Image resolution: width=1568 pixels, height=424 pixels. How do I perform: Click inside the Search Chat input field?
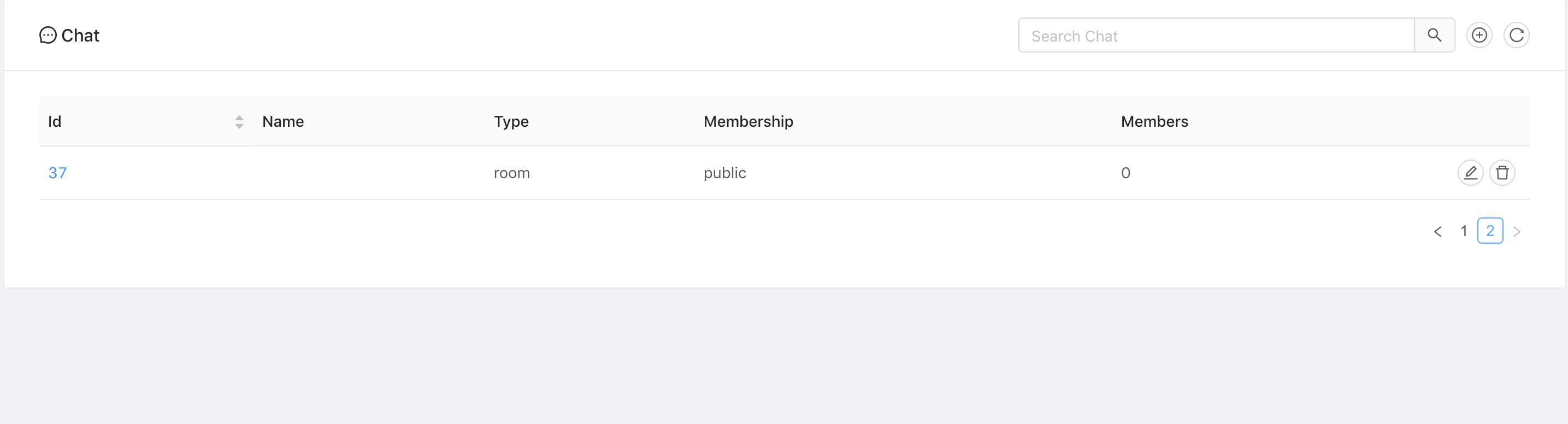point(1217,34)
